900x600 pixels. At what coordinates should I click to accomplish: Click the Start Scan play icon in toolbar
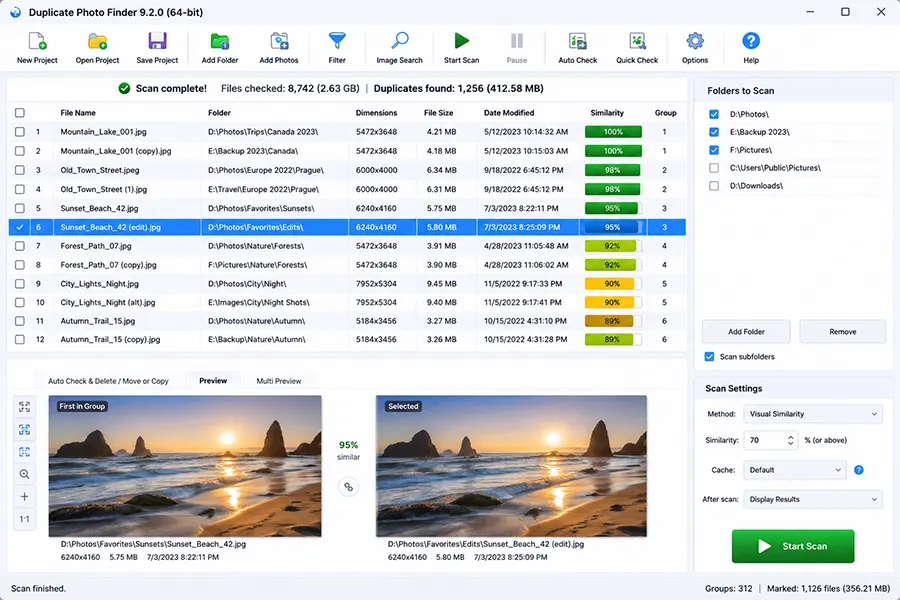coord(461,41)
